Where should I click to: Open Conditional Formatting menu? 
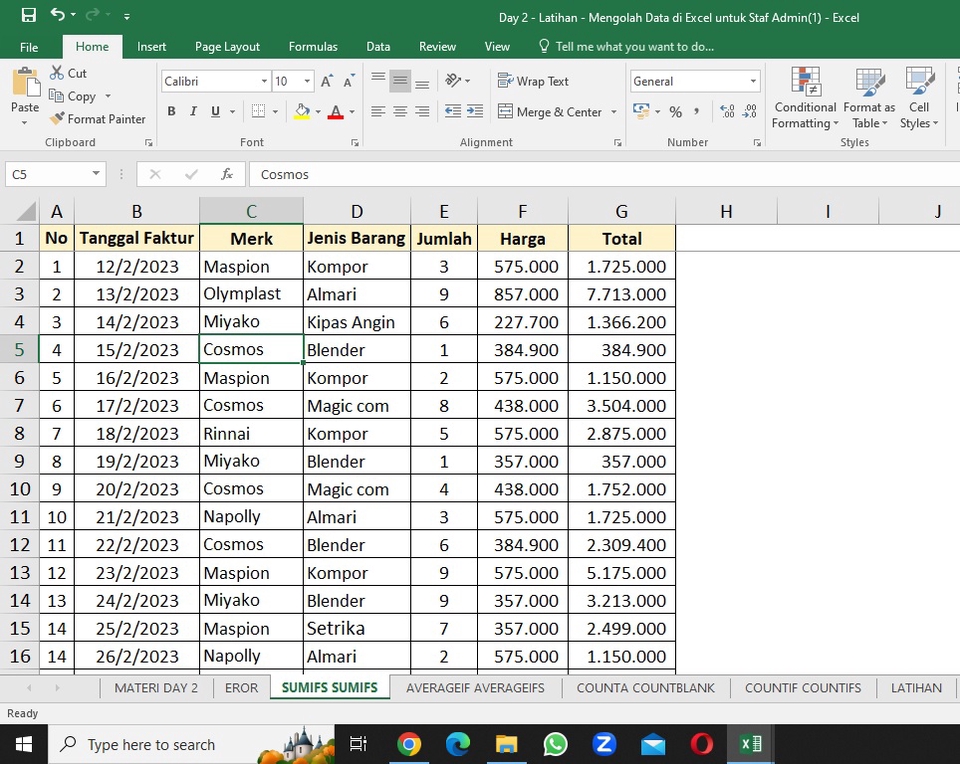(805, 98)
